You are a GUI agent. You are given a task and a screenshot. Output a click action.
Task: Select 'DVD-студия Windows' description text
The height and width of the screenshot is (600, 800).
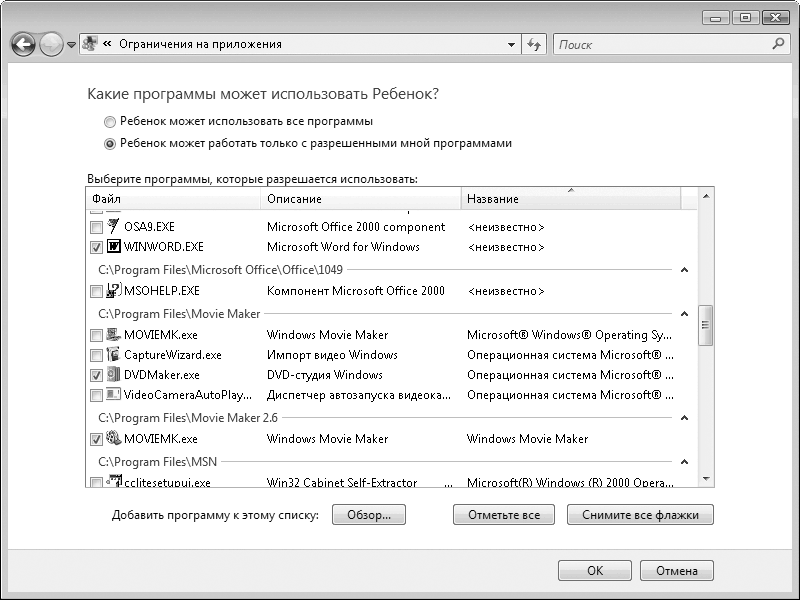tap(324, 375)
